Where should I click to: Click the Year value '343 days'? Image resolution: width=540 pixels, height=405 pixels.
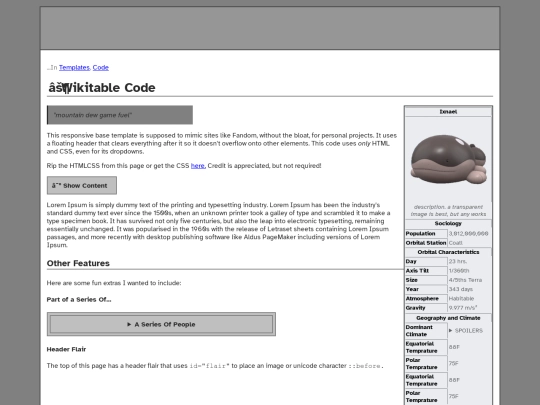pyautogui.click(x=460, y=289)
